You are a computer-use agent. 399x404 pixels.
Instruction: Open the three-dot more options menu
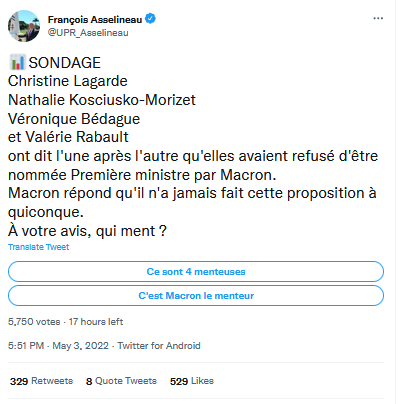click(378, 18)
